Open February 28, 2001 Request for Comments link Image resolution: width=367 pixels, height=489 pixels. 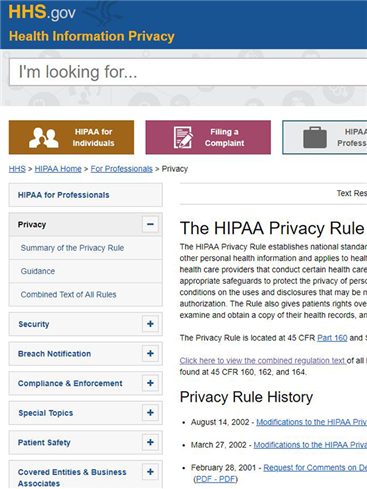[x=315, y=468]
